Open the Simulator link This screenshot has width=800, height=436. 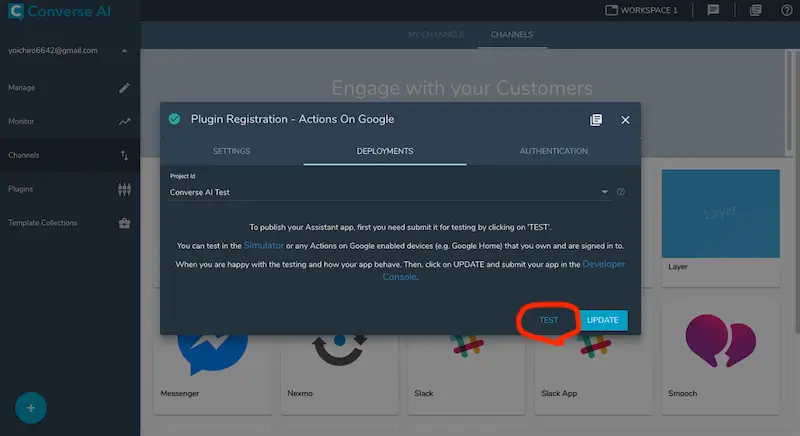click(x=263, y=245)
